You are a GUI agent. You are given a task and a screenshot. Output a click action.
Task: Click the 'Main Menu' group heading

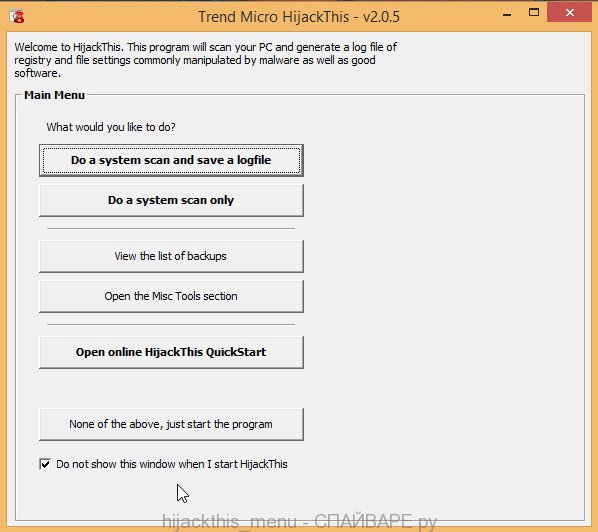[x=54, y=95]
